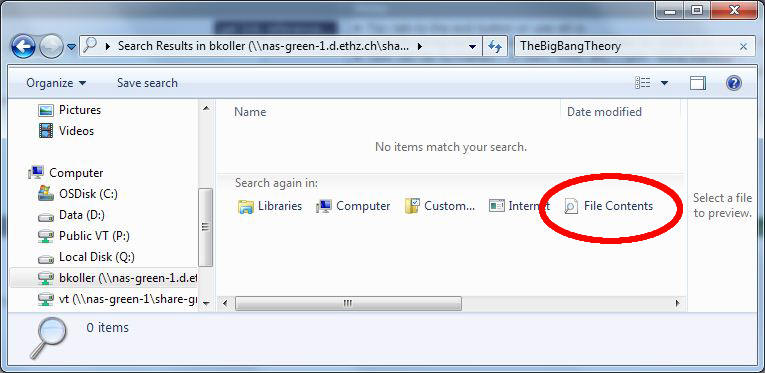Click the search magnifier icon in address bar
Image resolution: width=765 pixels, height=373 pixels.
90,46
